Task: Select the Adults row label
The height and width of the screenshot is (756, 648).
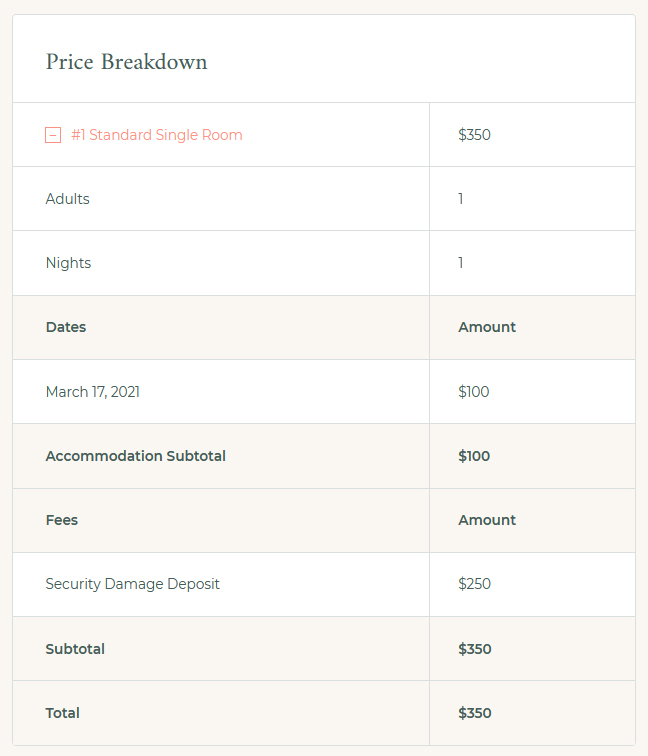Action: [x=68, y=199]
